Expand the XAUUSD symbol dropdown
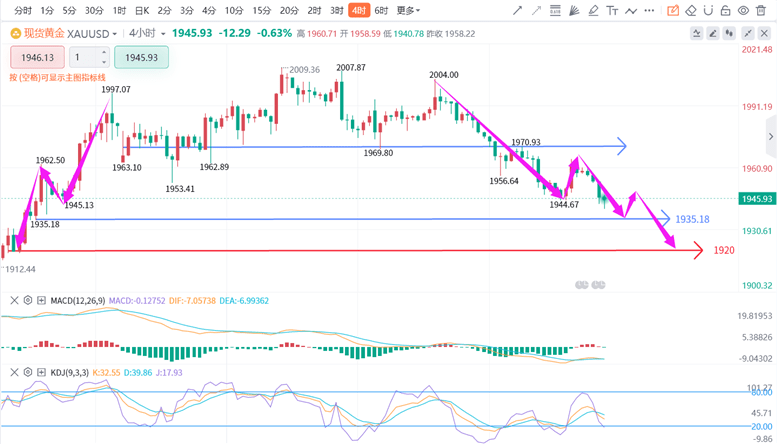777x444 pixels. coord(115,33)
